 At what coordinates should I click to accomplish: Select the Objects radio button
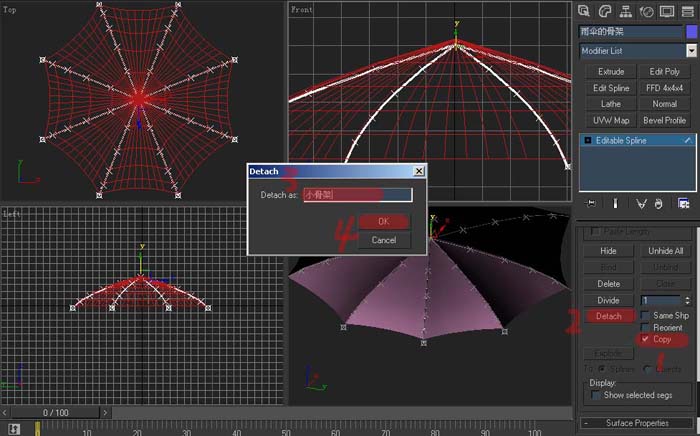pyautogui.click(x=648, y=369)
